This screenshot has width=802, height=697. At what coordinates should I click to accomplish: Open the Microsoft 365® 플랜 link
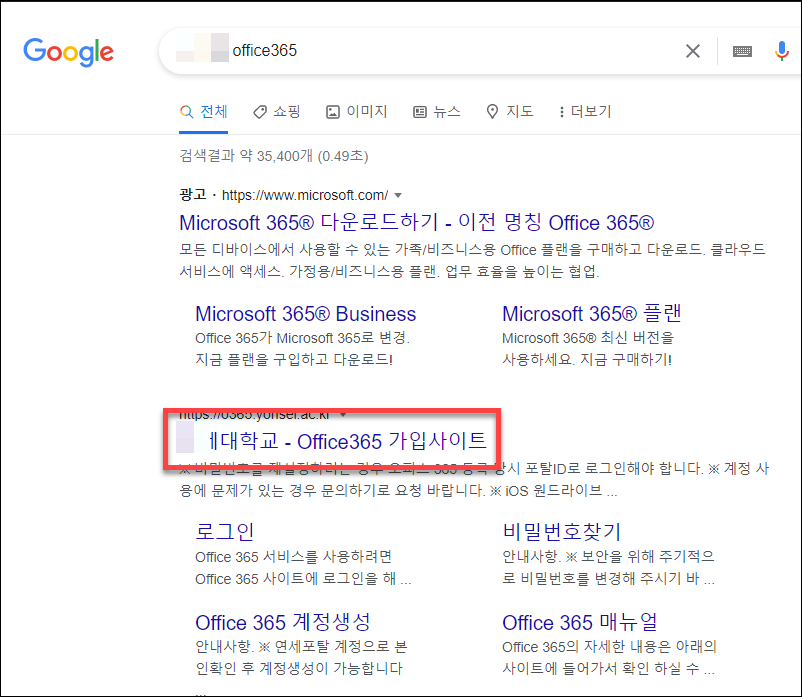tap(591, 313)
